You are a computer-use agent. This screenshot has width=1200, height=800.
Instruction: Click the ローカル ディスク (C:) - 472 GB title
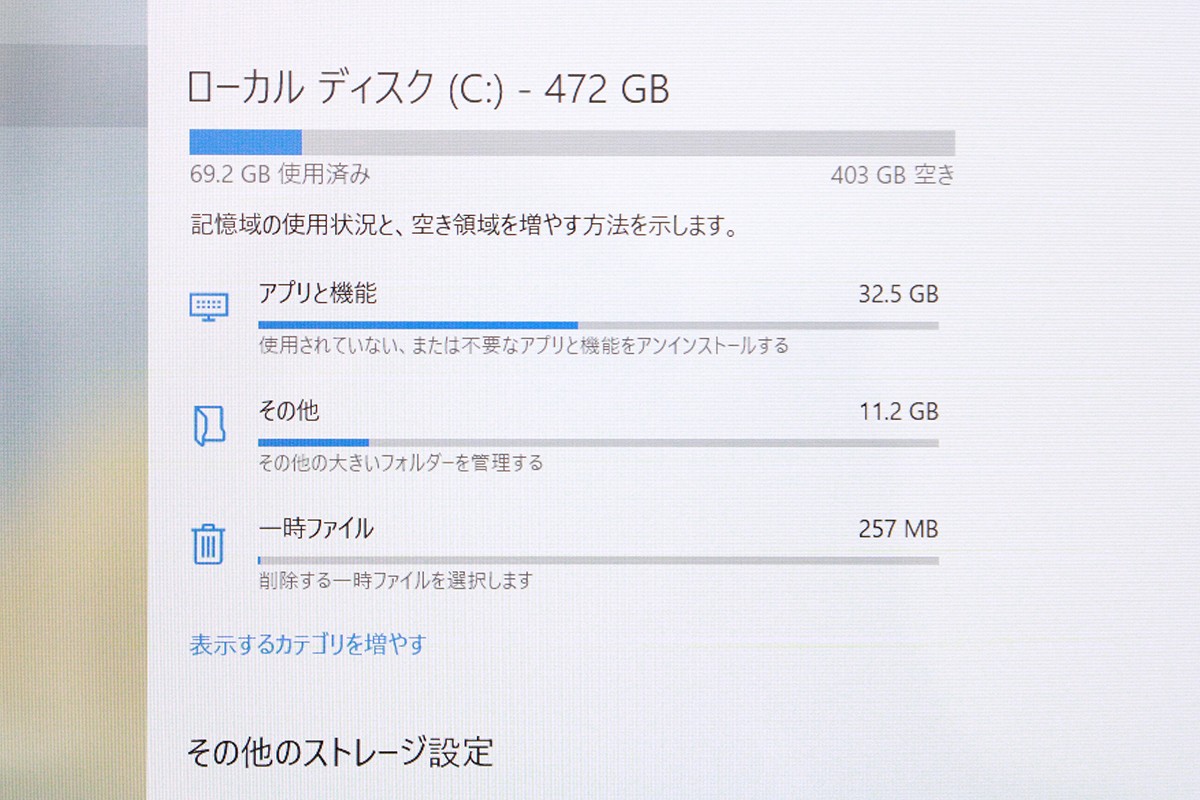pyautogui.click(x=430, y=89)
